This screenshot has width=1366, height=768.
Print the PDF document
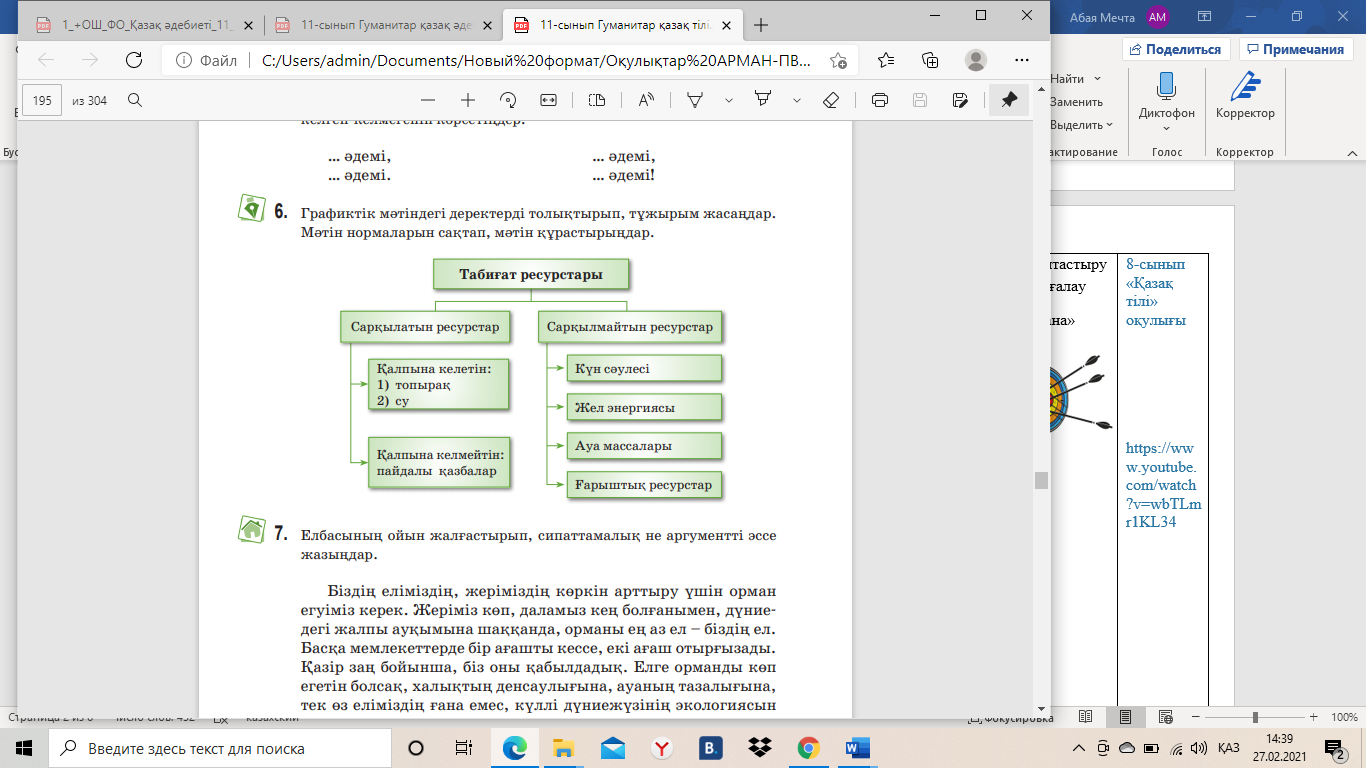(880, 100)
